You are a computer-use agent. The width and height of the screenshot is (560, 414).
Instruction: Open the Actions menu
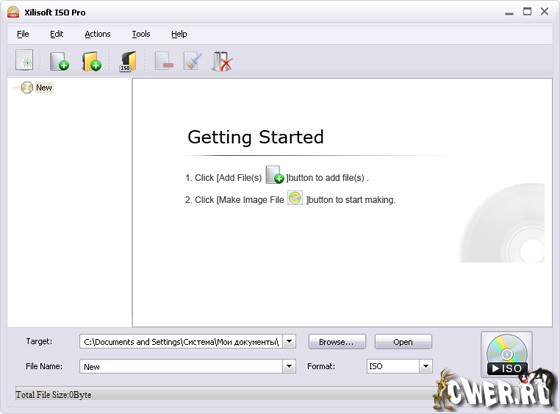[x=98, y=34]
